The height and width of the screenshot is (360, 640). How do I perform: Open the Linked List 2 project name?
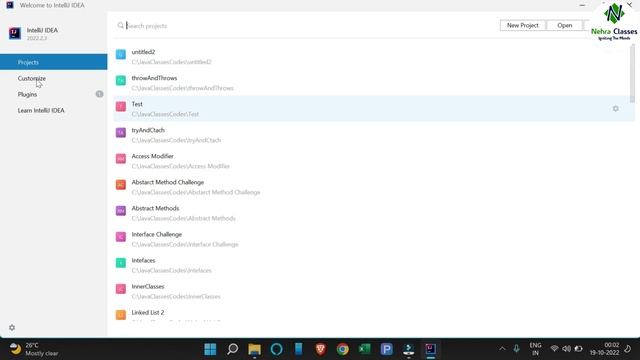[148, 313]
